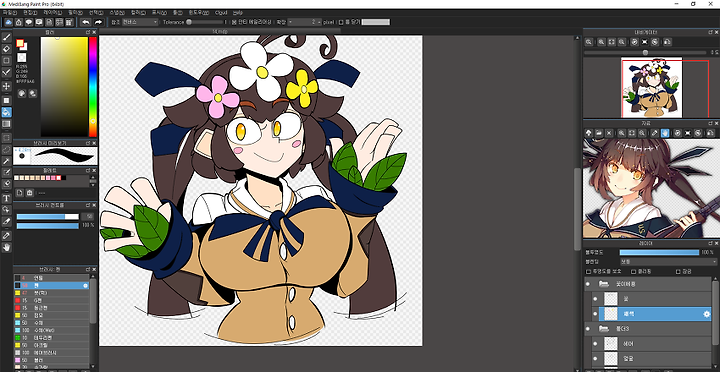Click the Redo arrow in top toolbar

point(98,22)
